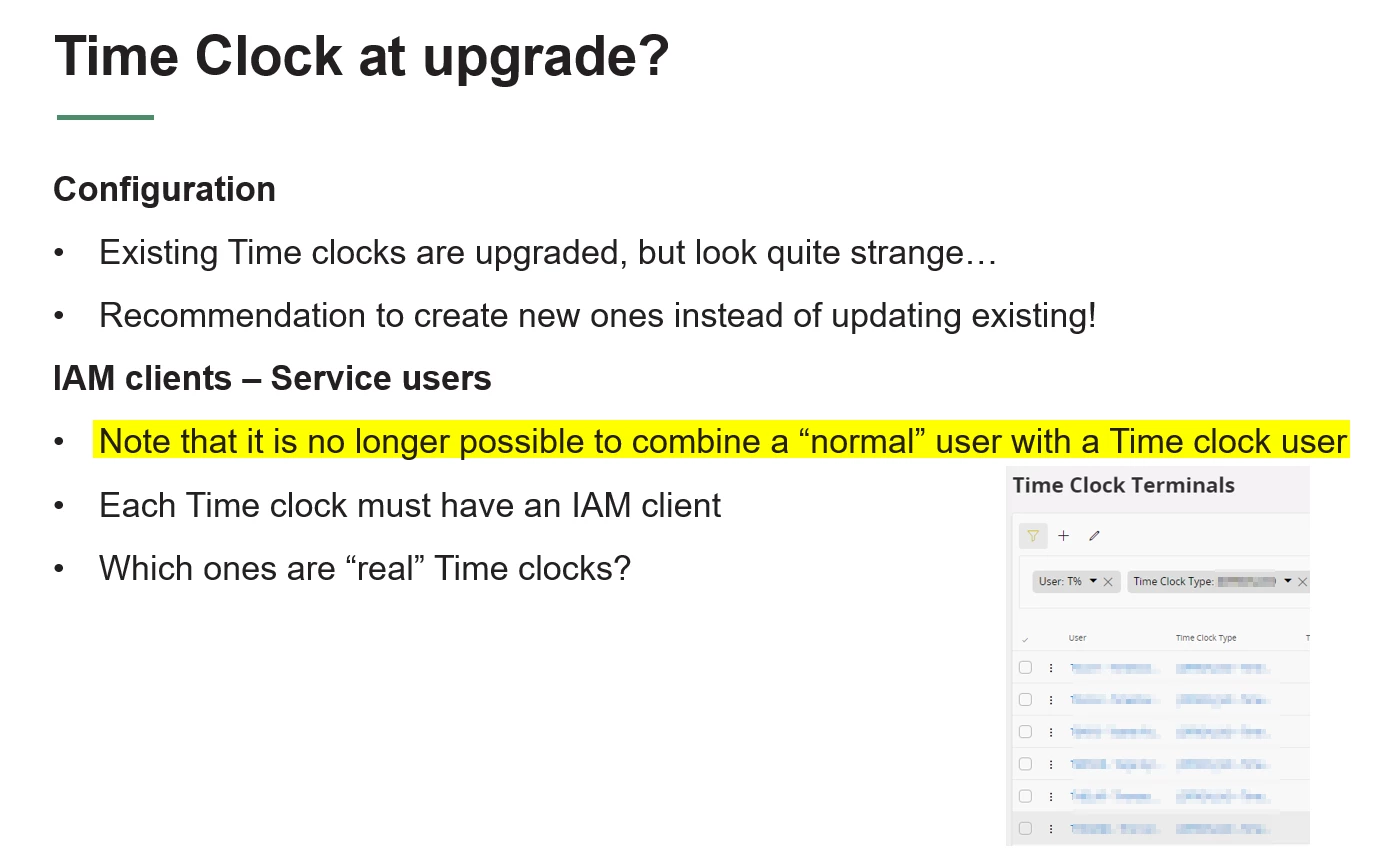Click the pencil edit icon
This screenshot has width=1382, height=851.
pos(1094,536)
